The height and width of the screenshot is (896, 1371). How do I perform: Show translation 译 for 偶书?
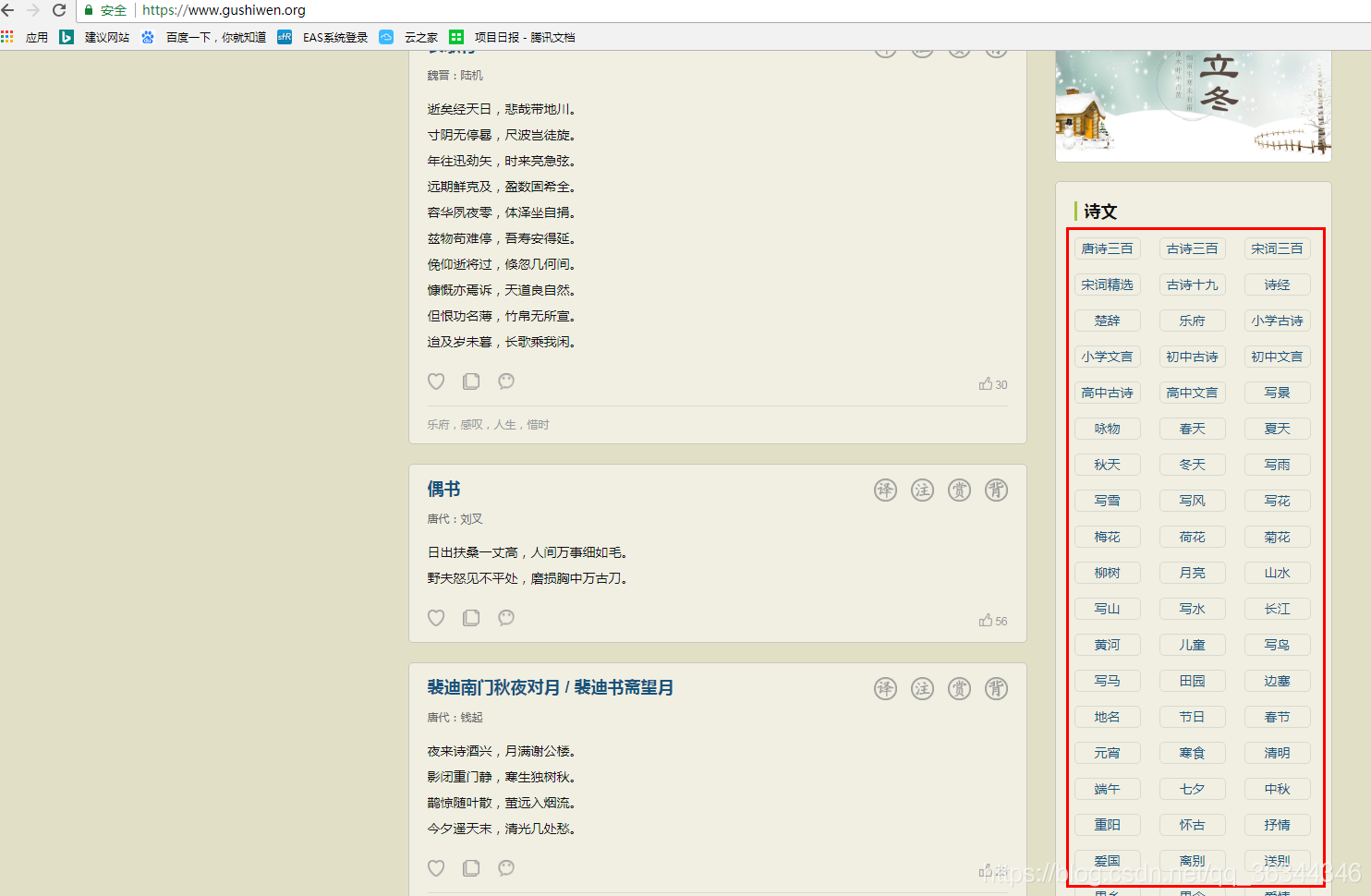pyautogui.click(x=886, y=490)
